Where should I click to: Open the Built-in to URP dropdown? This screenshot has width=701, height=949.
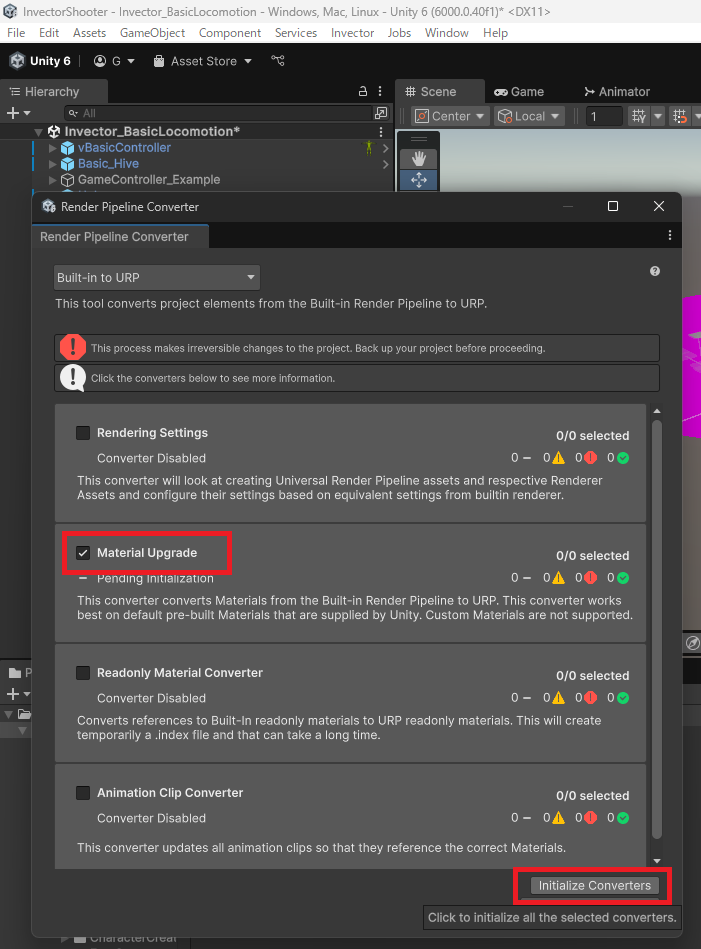[x=157, y=277]
